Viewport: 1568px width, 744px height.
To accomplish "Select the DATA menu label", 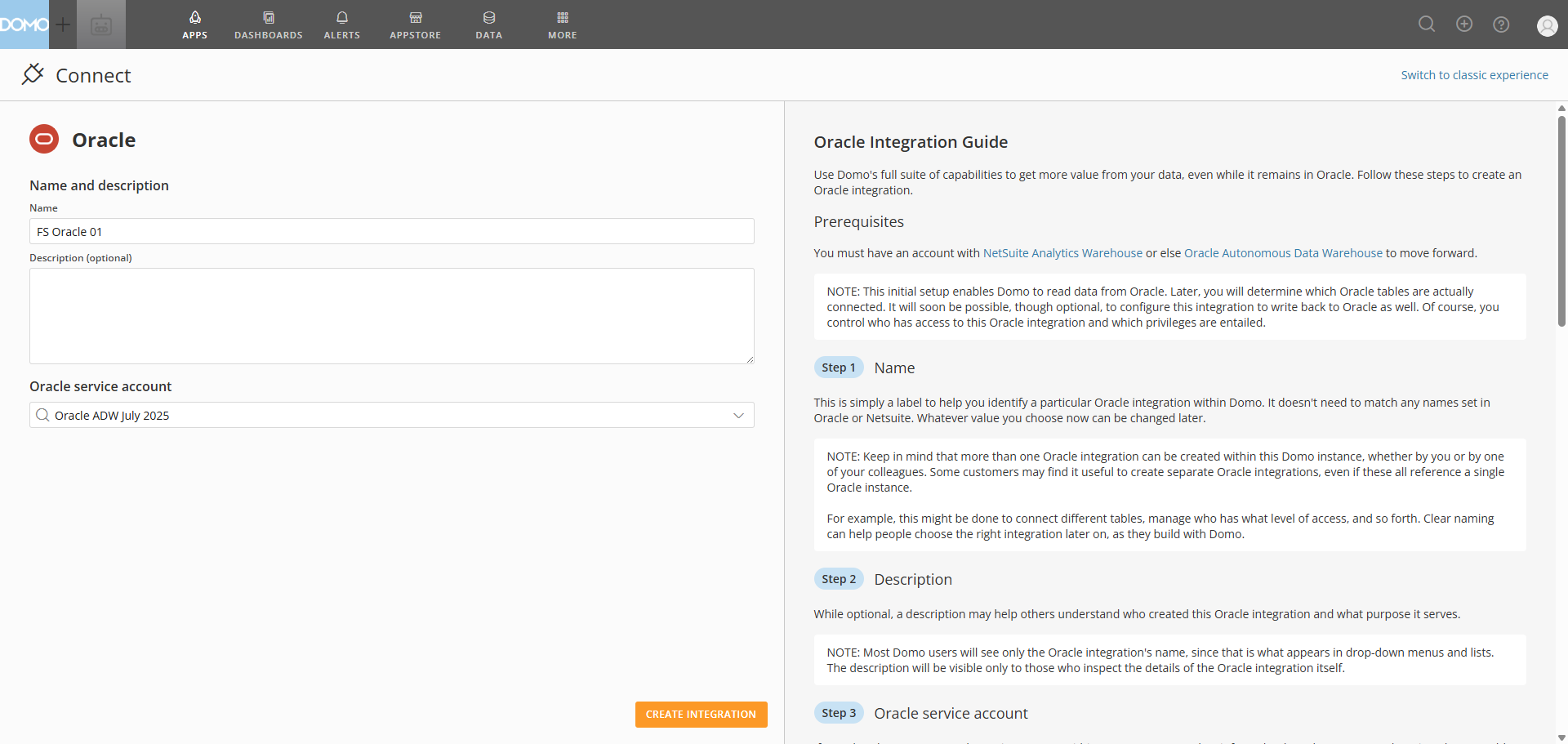I will pos(489,35).
